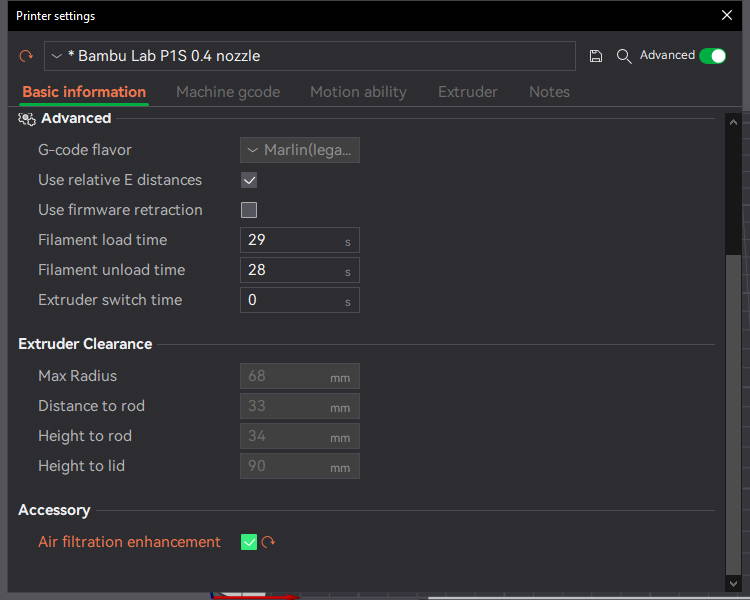Image resolution: width=750 pixels, height=600 pixels.
Task: Select the Basic information tab
Action: click(84, 92)
